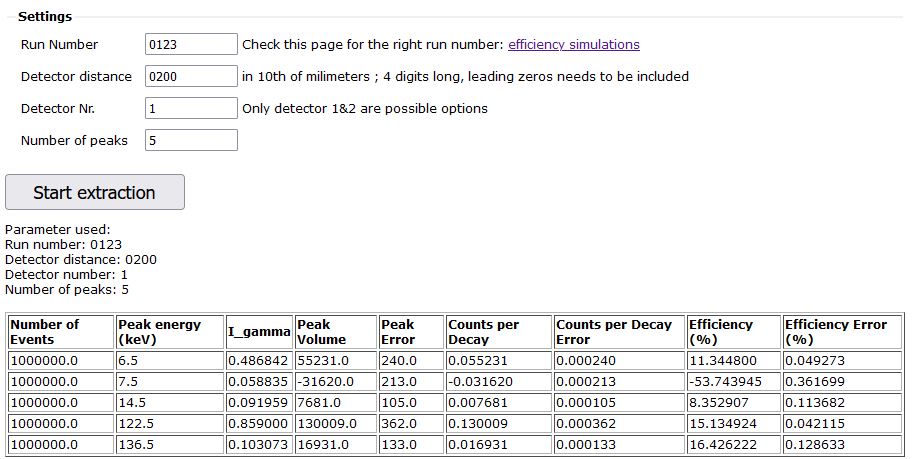This screenshot has width=913, height=459.
Task: Click the Number of peaks input
Action: pyautogui.click(x=191, y=140)
